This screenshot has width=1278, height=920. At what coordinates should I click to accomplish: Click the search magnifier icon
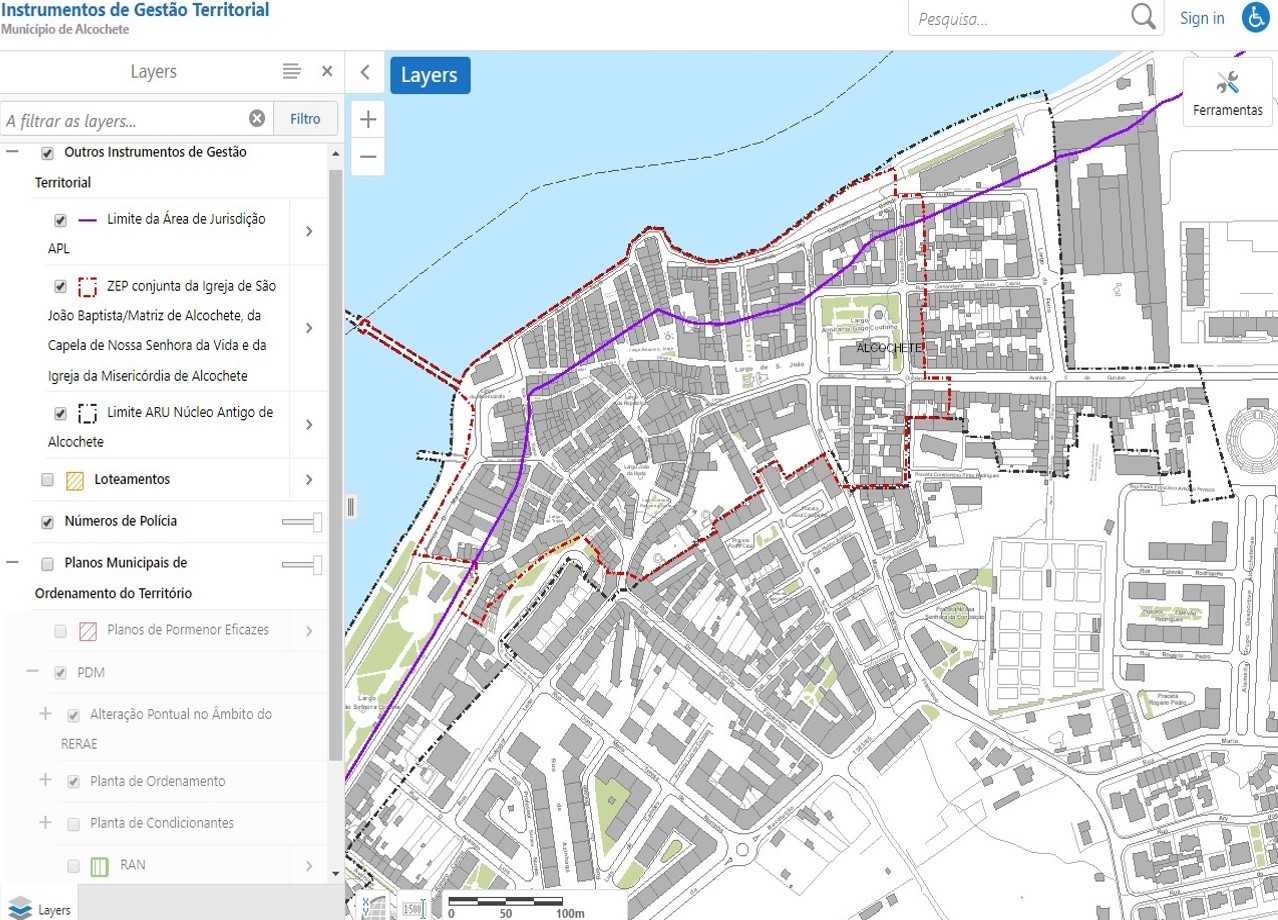(1143, 17)
